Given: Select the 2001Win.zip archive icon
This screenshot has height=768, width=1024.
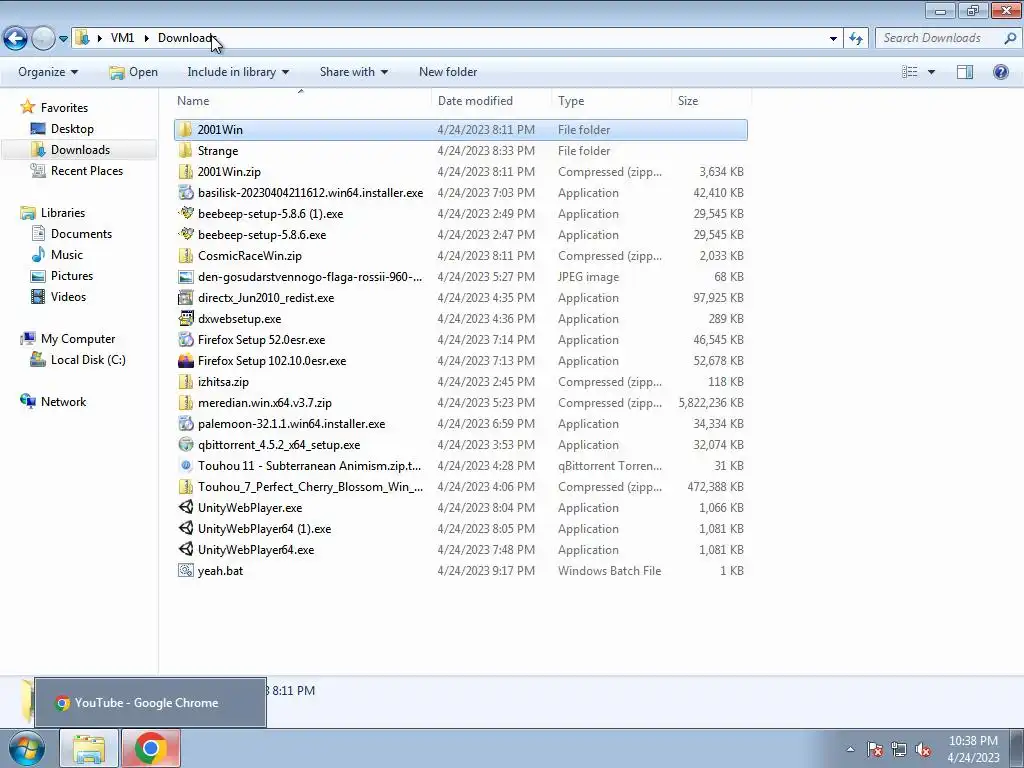Looking at the screenshot, I should coord(185,172).
